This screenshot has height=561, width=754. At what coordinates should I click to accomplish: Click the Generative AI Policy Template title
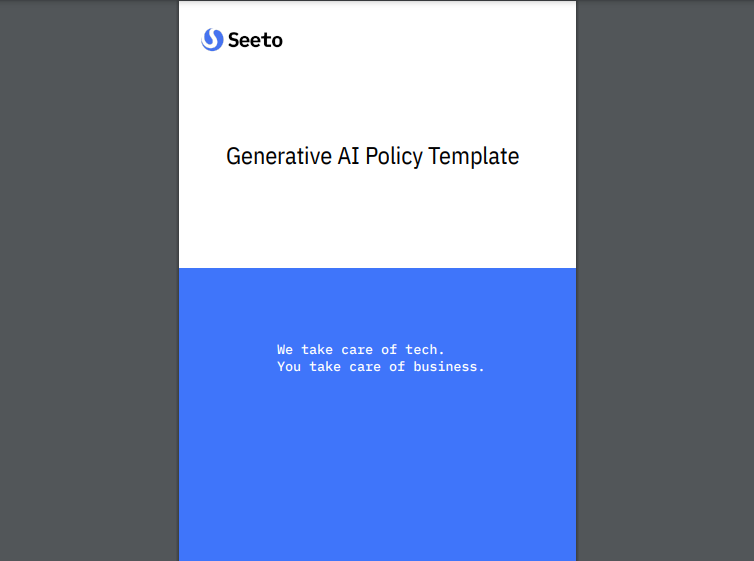point(372,157)
